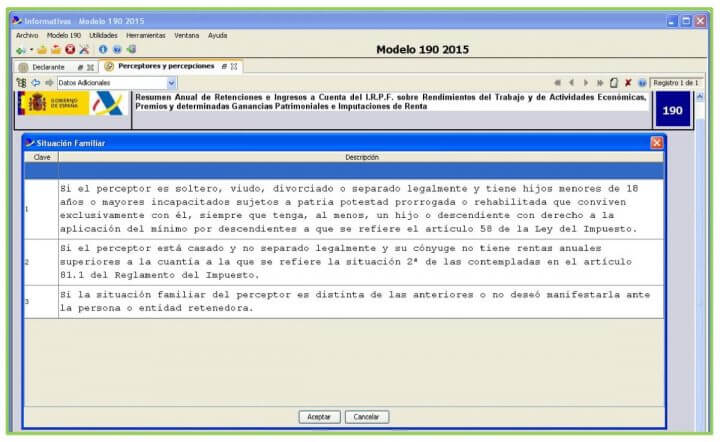This screenshot has width=720, height=442.
Task: Click the 'Resumen Anual de Retenciones' header text
Action: 390,101
